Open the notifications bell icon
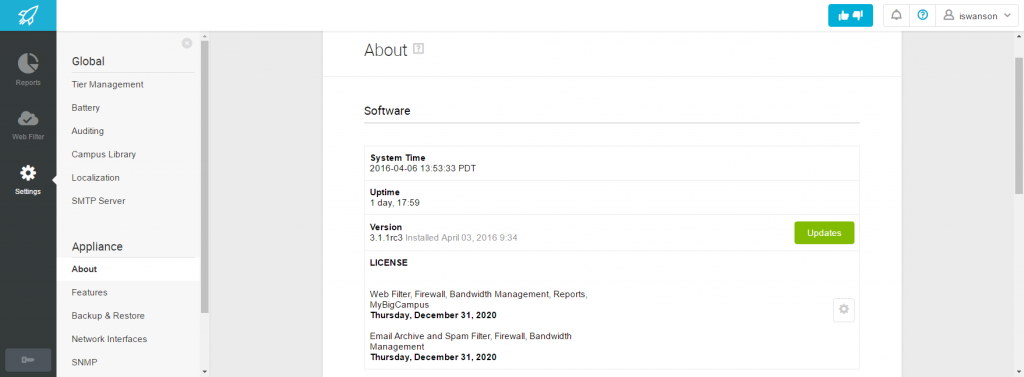1024x377 pixels. (896, 16)
